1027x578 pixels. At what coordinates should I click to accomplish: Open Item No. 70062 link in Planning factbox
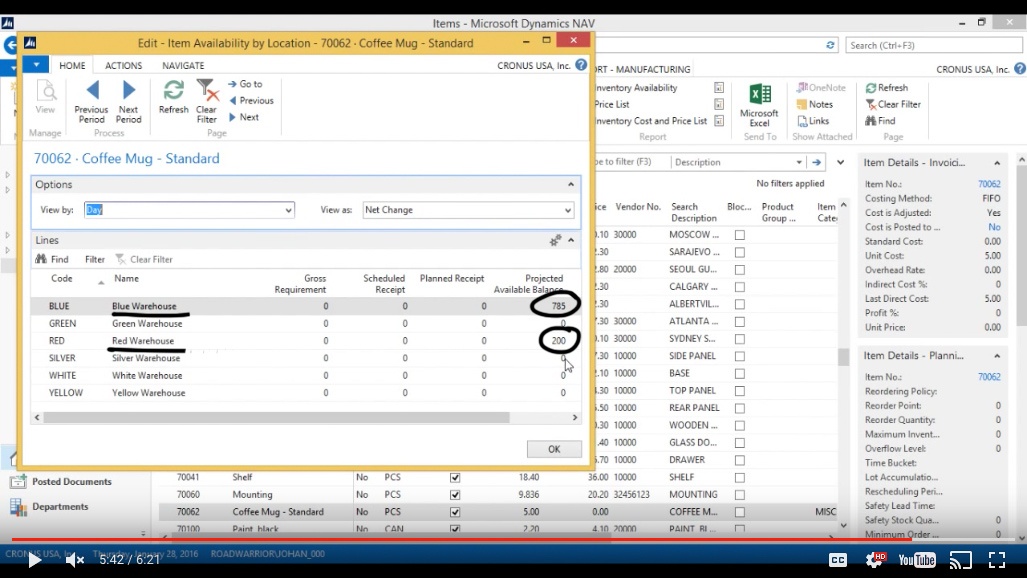tap(989, 377)
